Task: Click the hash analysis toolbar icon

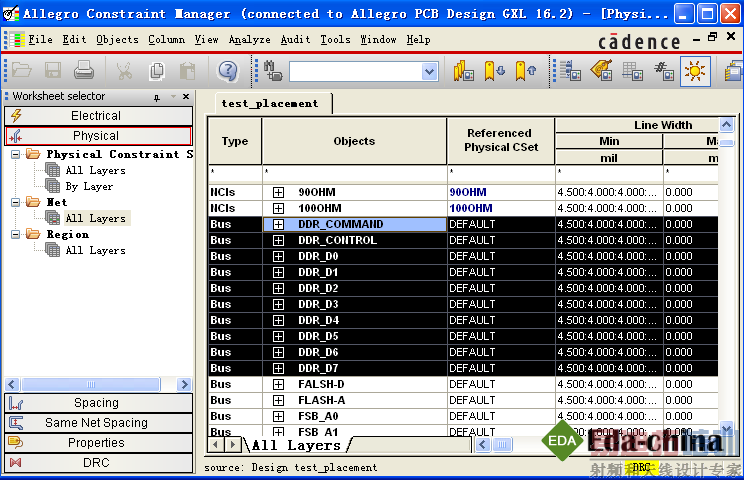Action: coord(664,71)
